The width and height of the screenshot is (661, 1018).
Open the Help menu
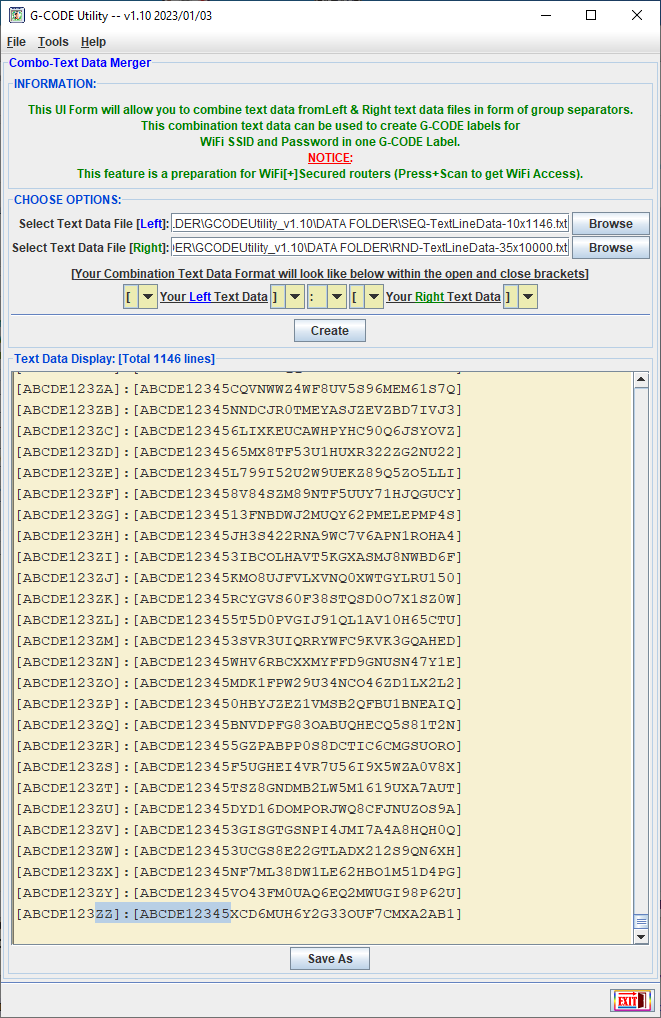coord(93,42)
